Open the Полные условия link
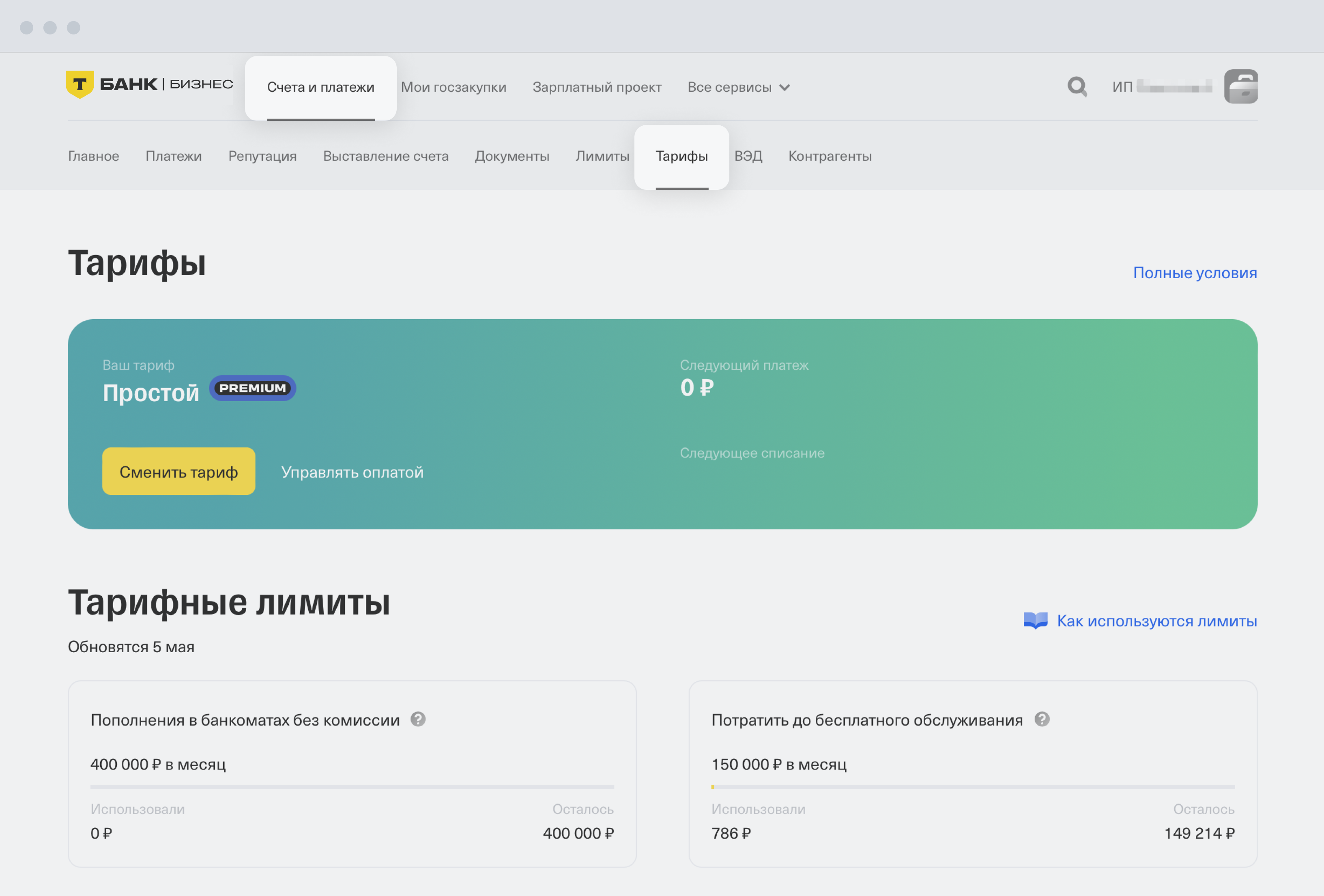 pos(1195,273)
